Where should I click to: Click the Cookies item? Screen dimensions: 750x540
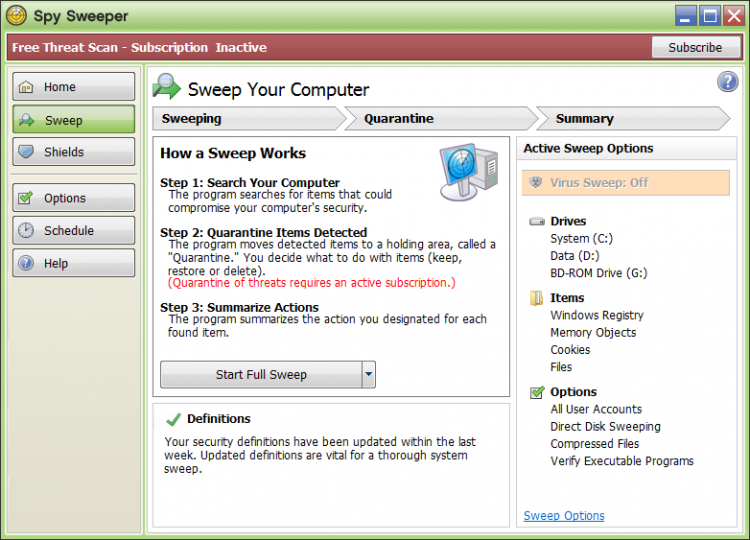tap(570, 350)
